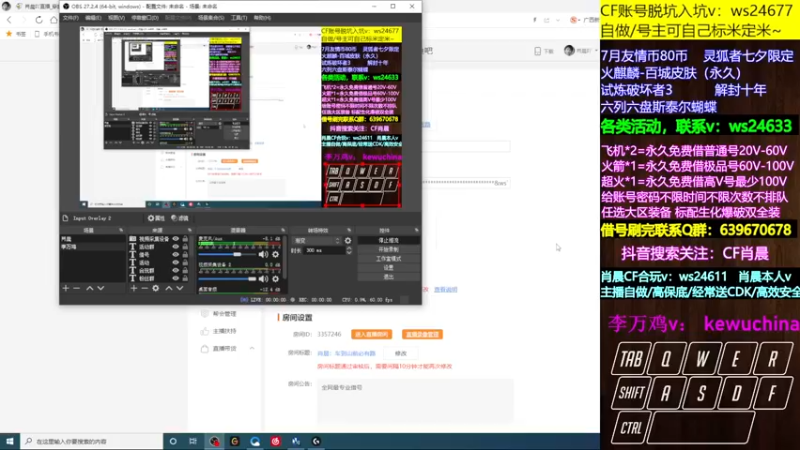
Task: Toggle lock on second source row
Action: pos(185,247)
